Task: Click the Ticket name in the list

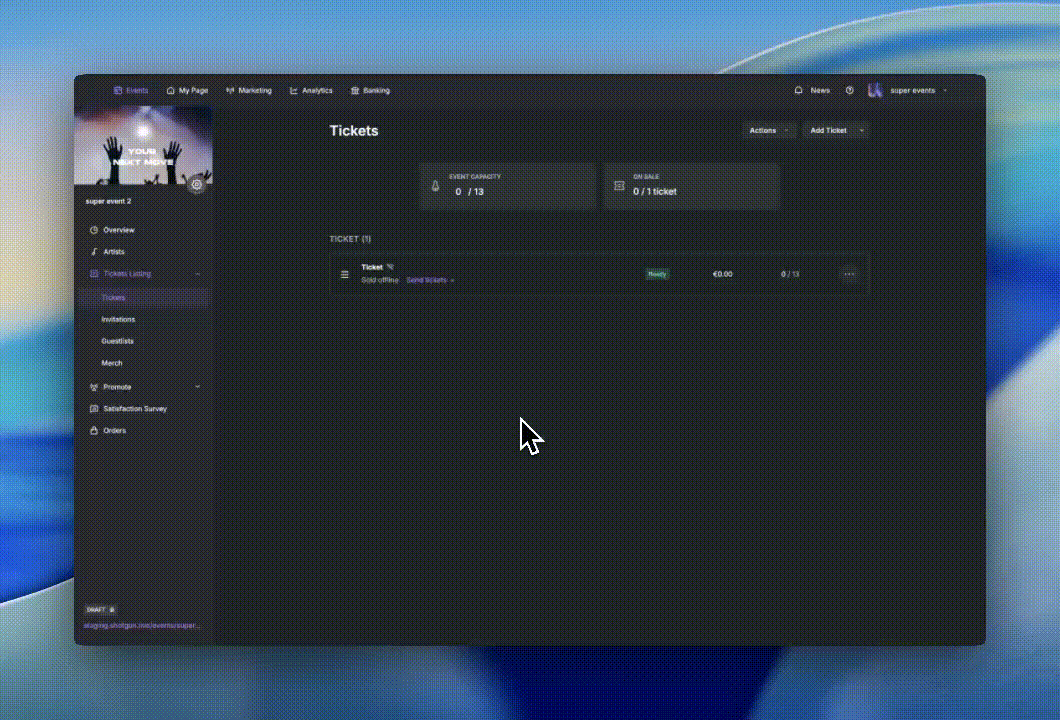Action: click(372, 267)
